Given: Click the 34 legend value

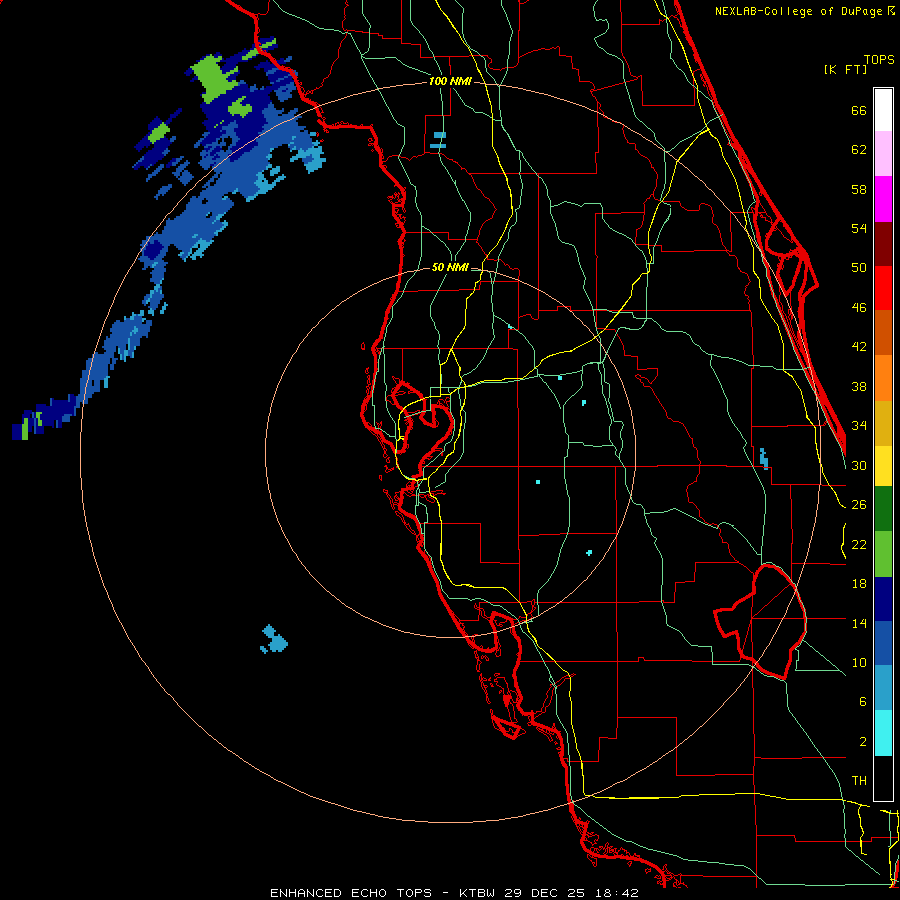Looking at the screenshot, I should coord(859,425).
